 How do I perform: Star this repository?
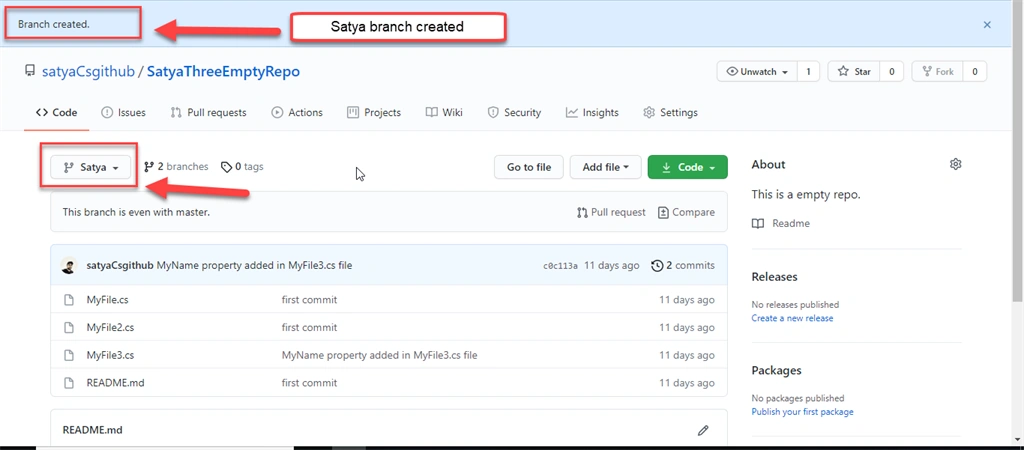pos(854,72)
